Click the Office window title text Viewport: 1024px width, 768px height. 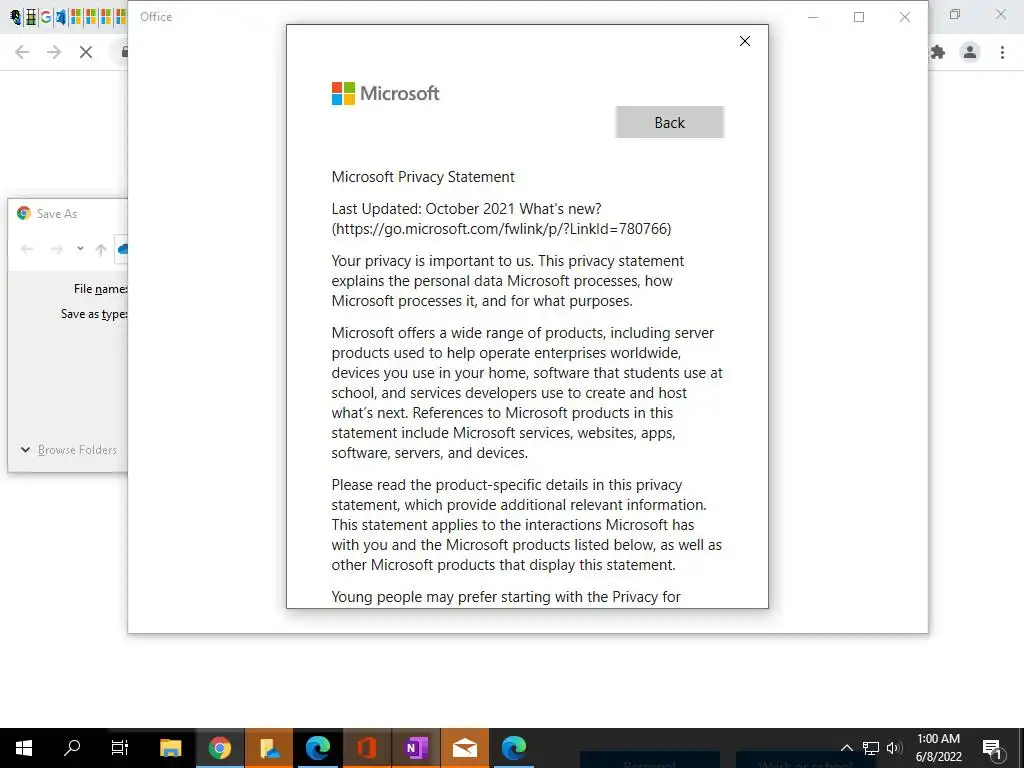point(156,17)
